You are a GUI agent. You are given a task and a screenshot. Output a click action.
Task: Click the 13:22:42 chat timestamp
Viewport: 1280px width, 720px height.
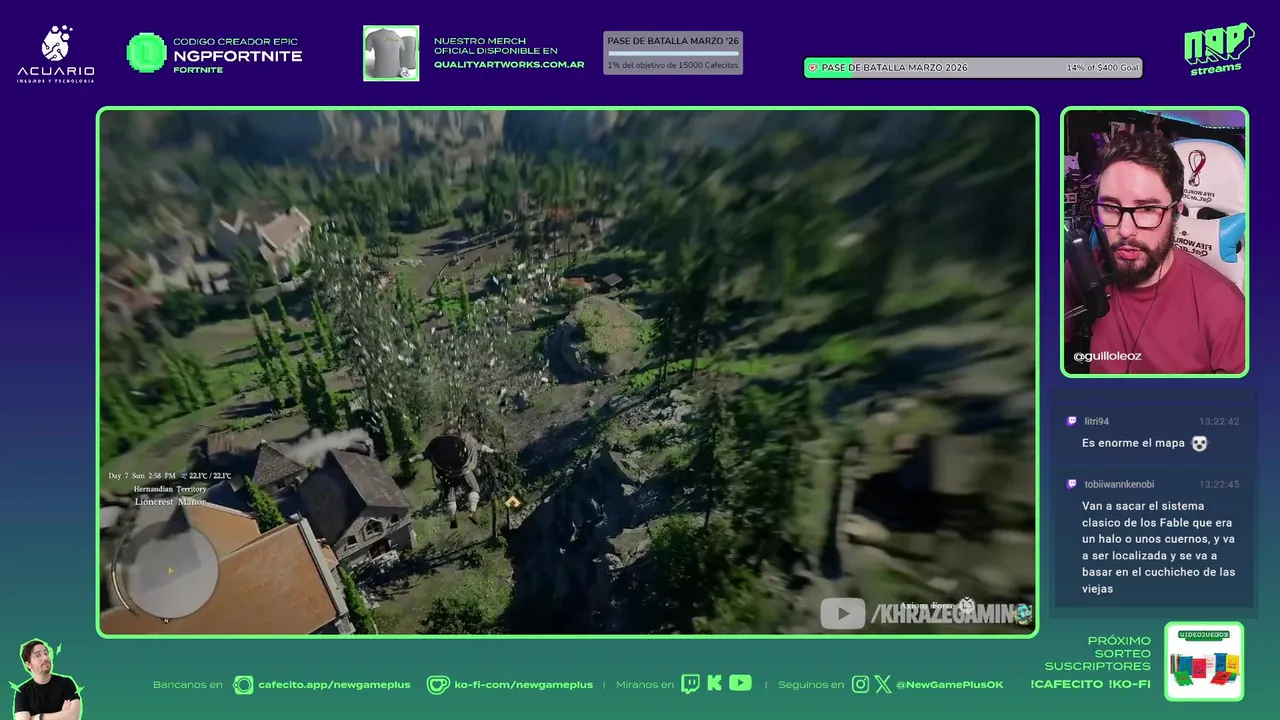click(1219, 422)
